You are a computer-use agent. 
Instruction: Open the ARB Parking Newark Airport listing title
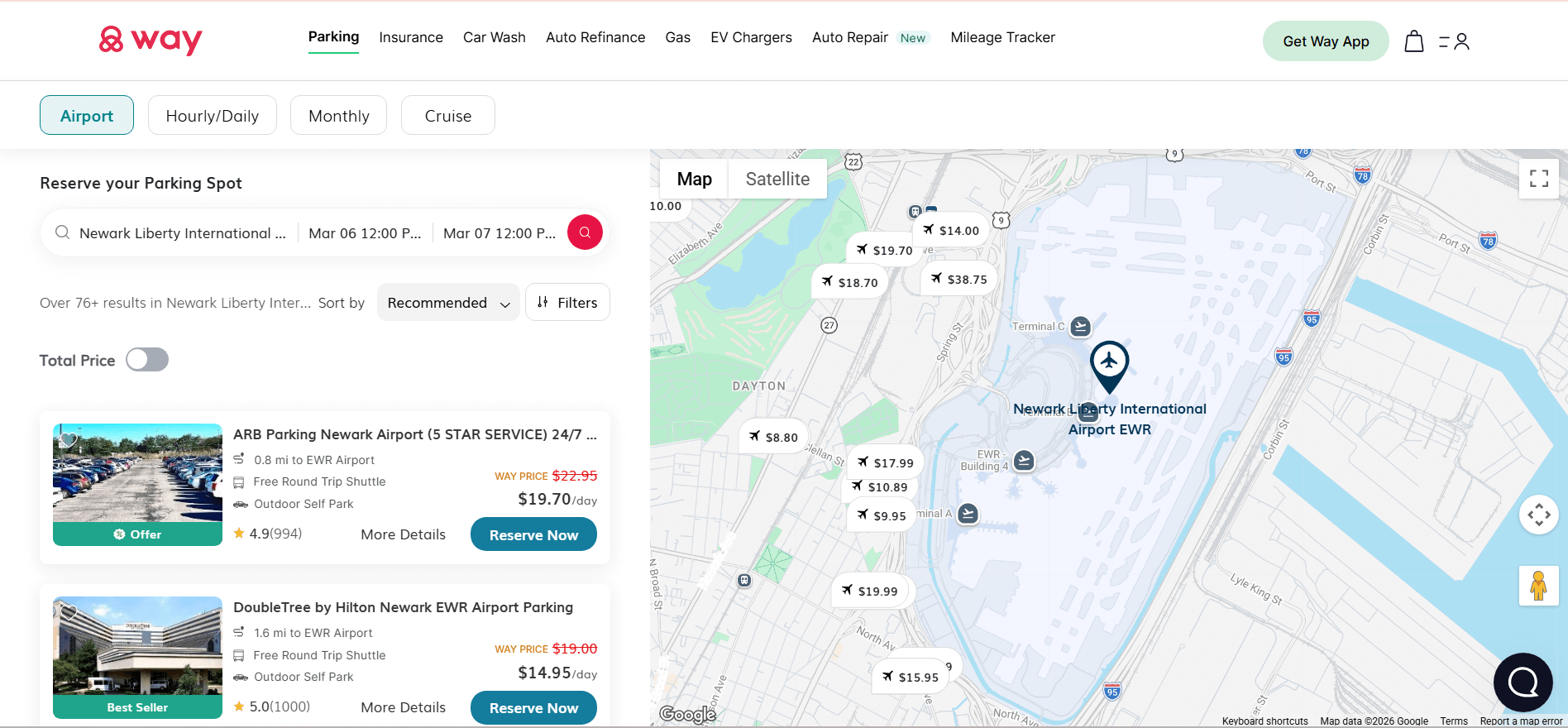(x=414, y=434)
